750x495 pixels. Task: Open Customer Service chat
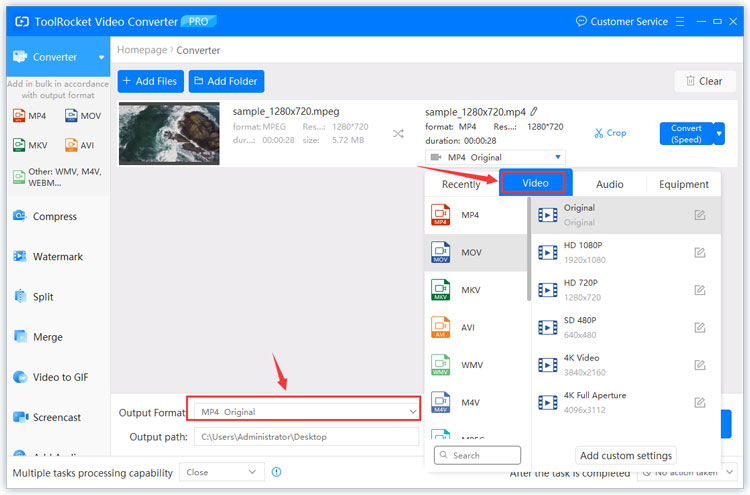[621, 22]
